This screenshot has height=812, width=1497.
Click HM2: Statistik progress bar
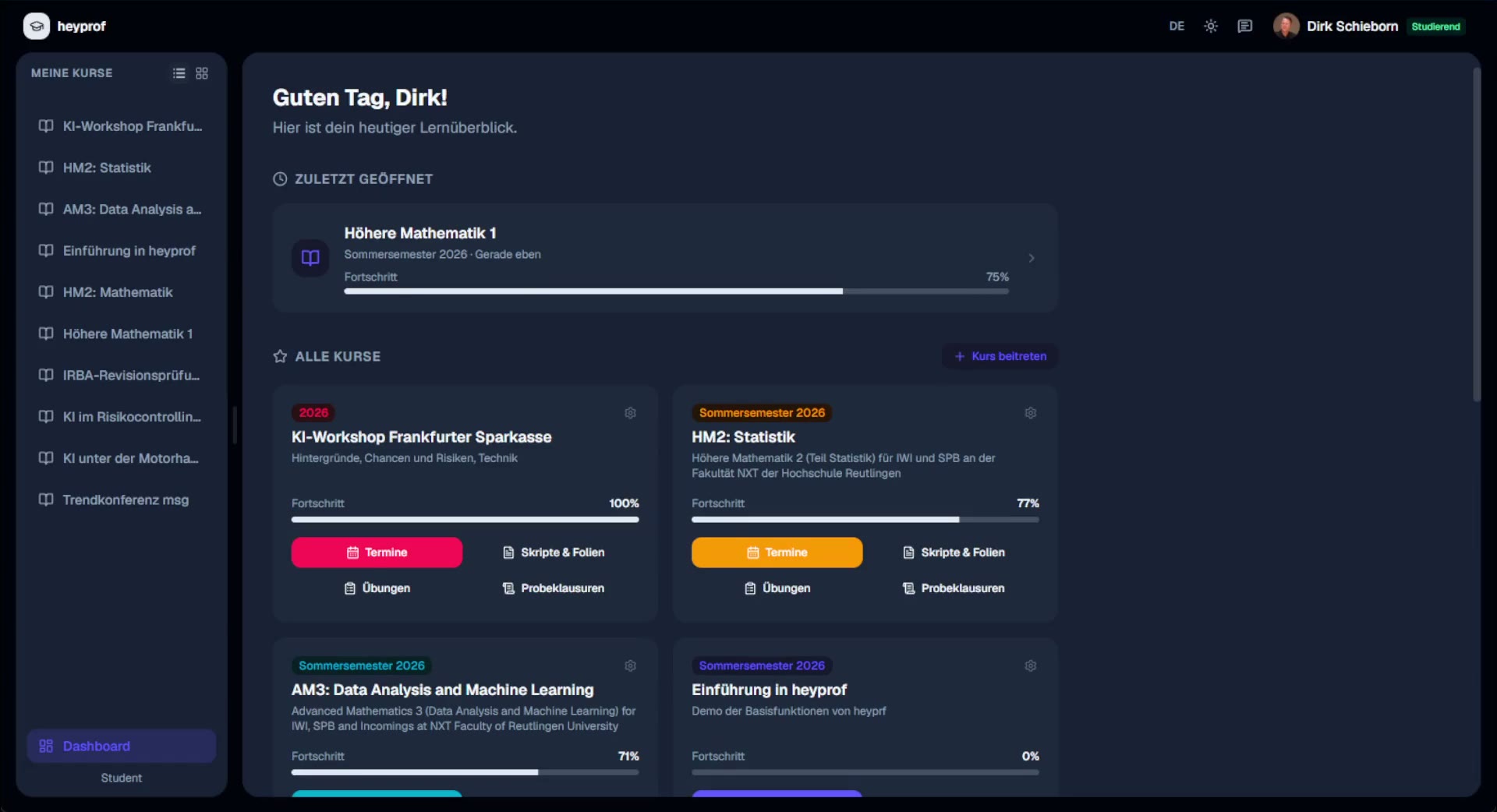865,520
